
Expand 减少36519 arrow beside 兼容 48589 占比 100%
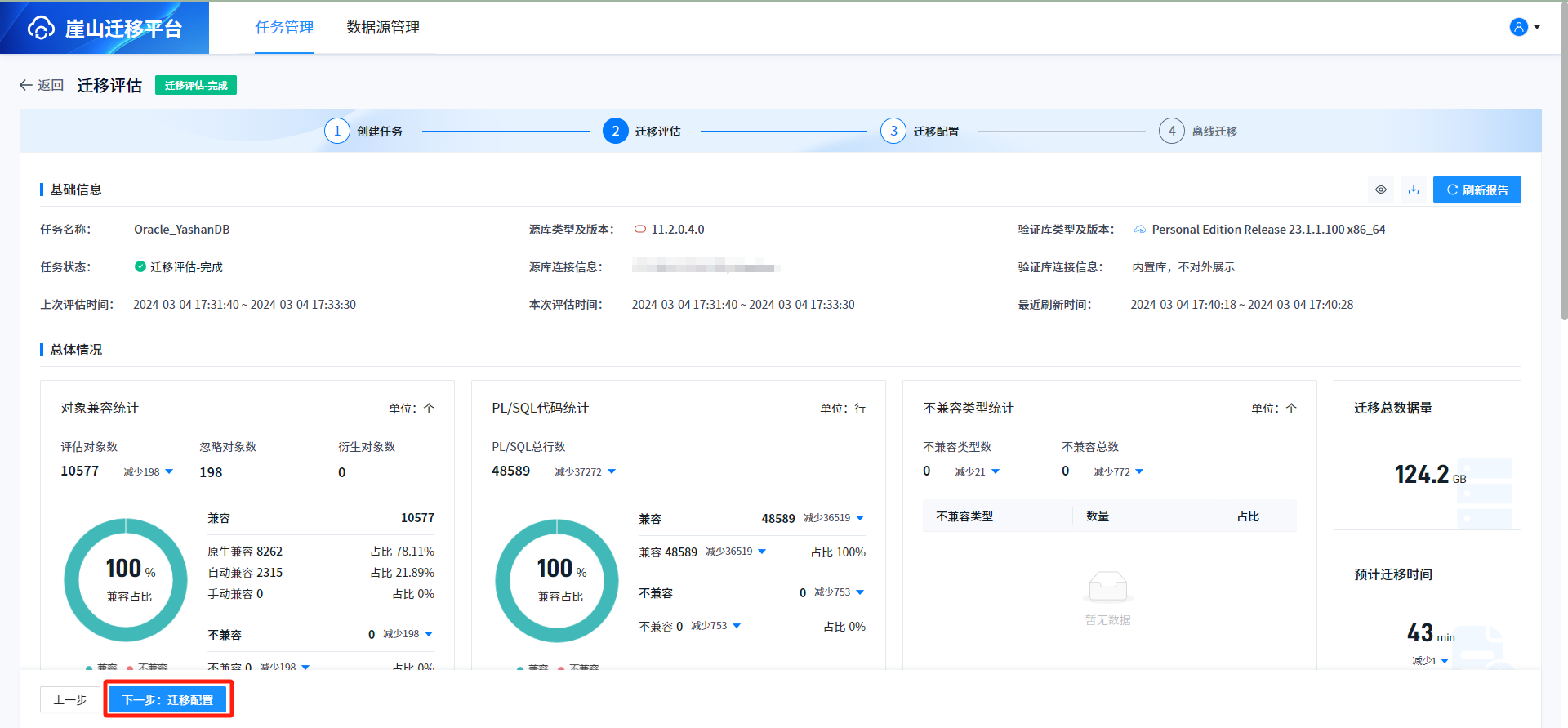coord(762,552)
